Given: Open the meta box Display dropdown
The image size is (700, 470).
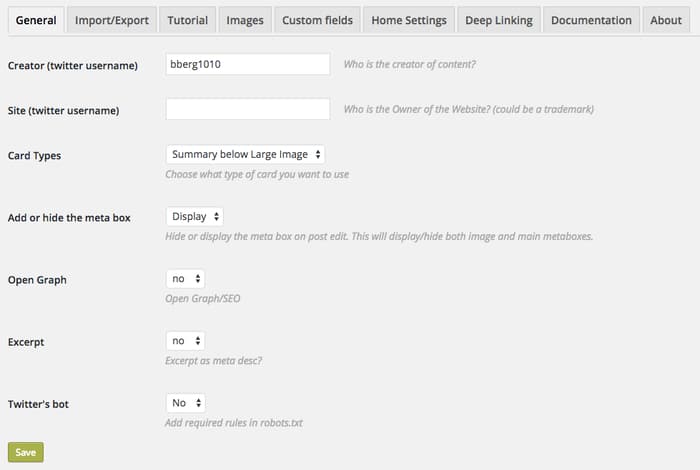Looking at the screenshot, I should point(194,216).
